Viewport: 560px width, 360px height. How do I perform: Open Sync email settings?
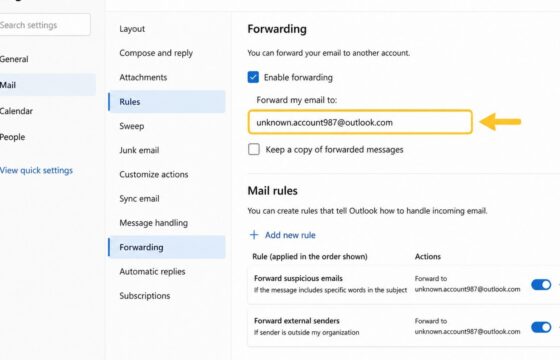coord(139,199)
